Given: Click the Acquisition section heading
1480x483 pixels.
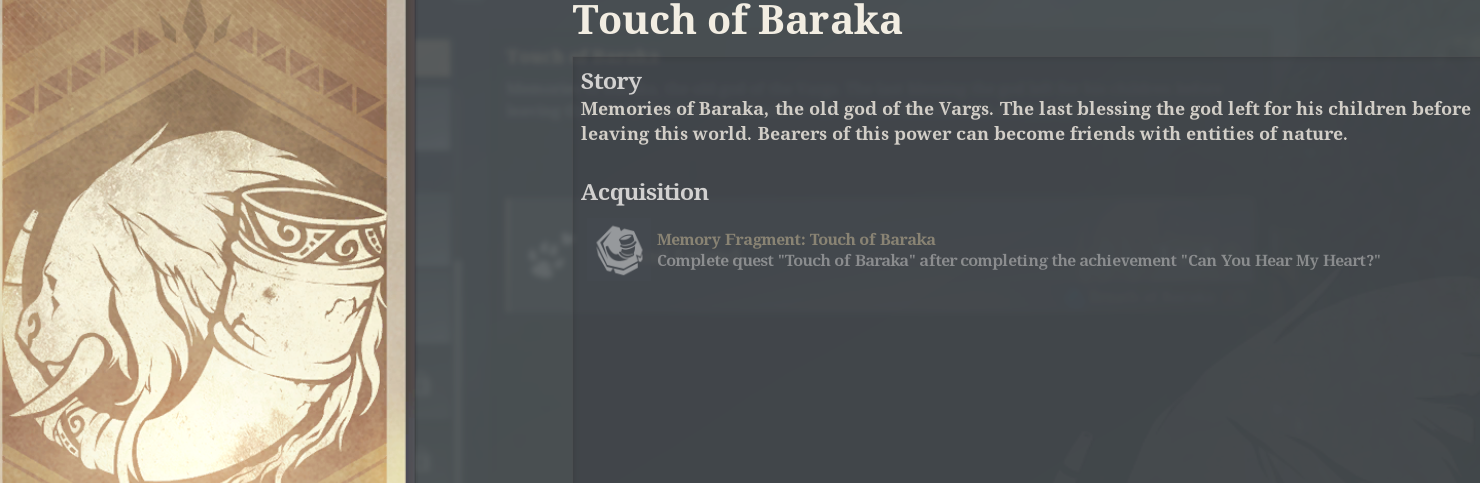Looking at the screenshot, I should coord(644,192).
